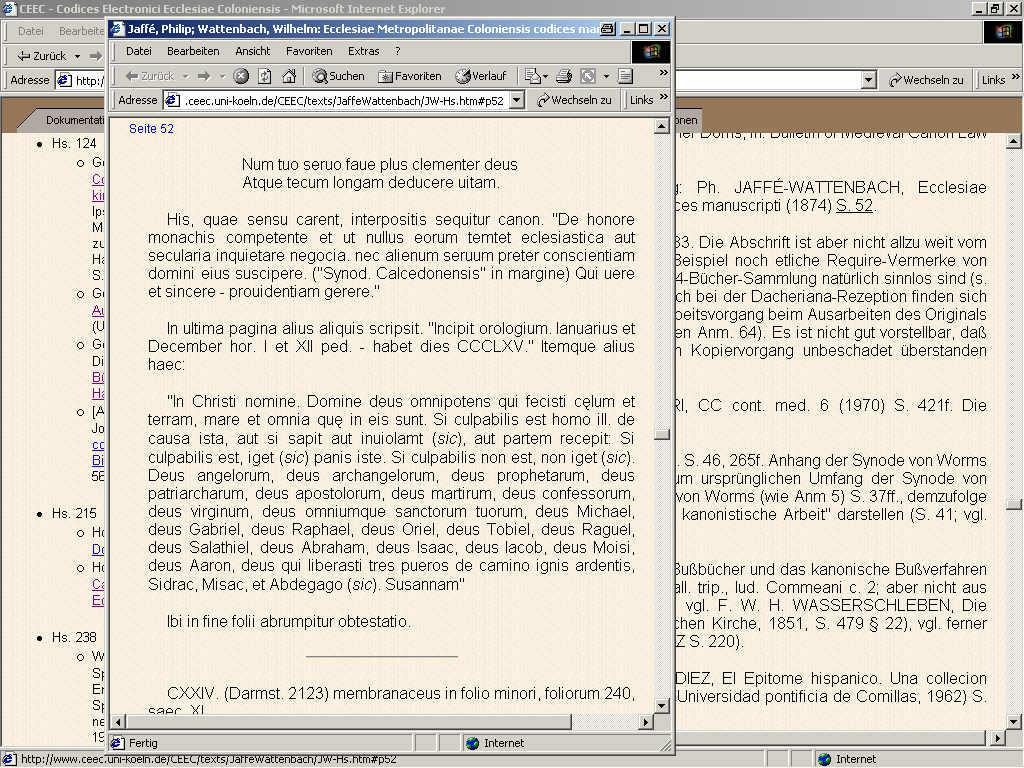
Task: Open the front window address dropdown
Action: tap(517, 101)
